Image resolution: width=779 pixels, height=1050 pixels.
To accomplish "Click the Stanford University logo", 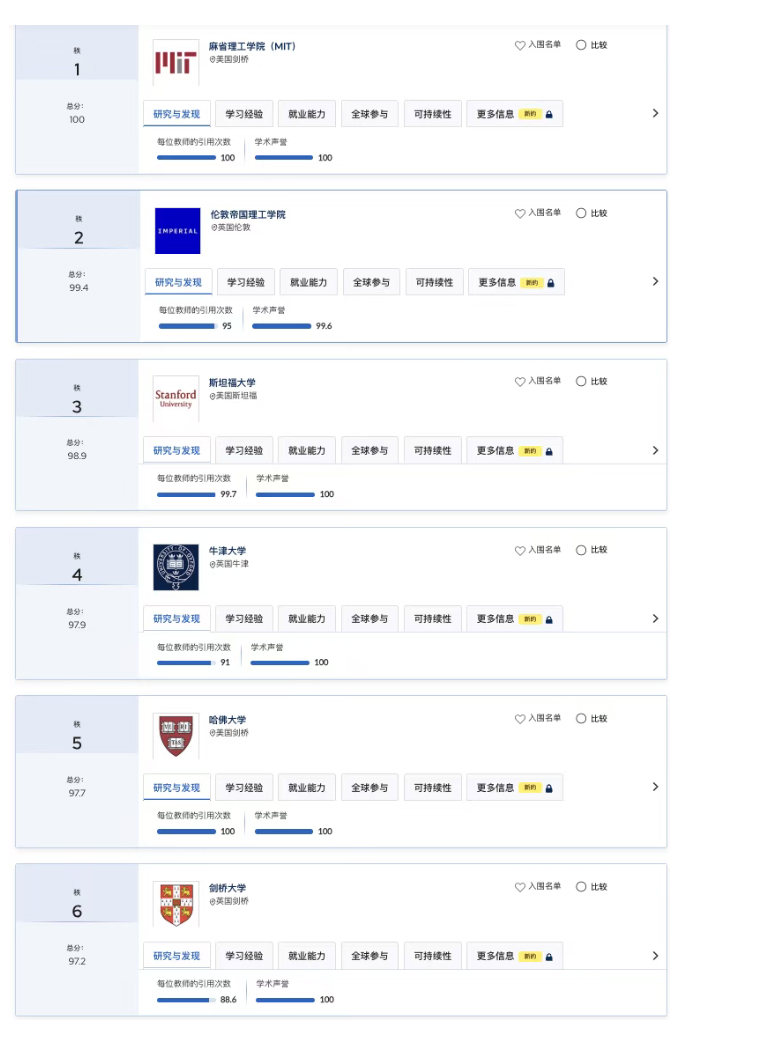I will (175, 399).
